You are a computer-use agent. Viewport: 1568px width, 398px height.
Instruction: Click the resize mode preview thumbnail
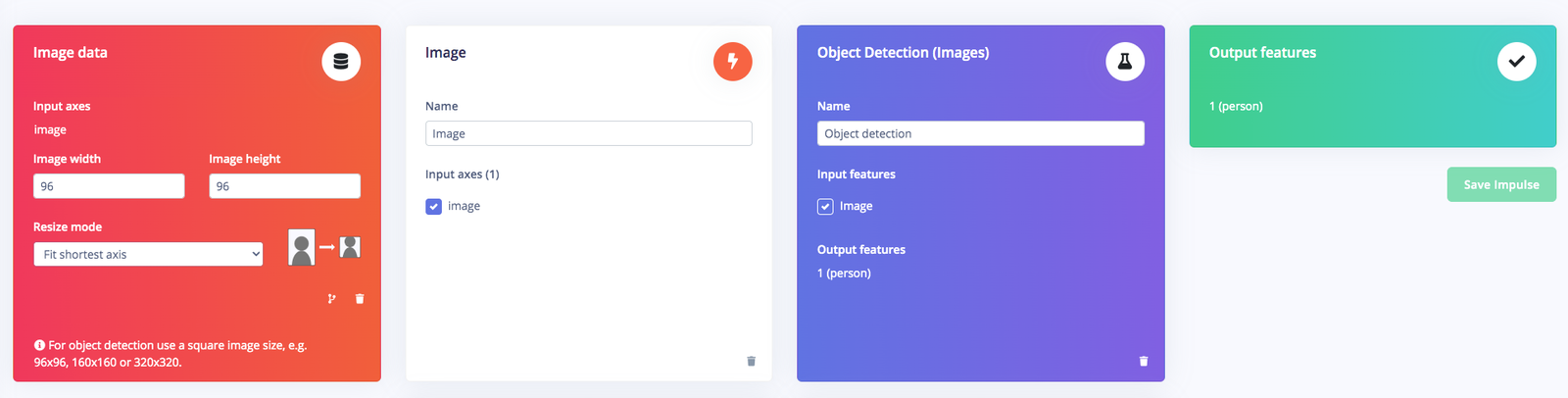[x=324, y=248]
